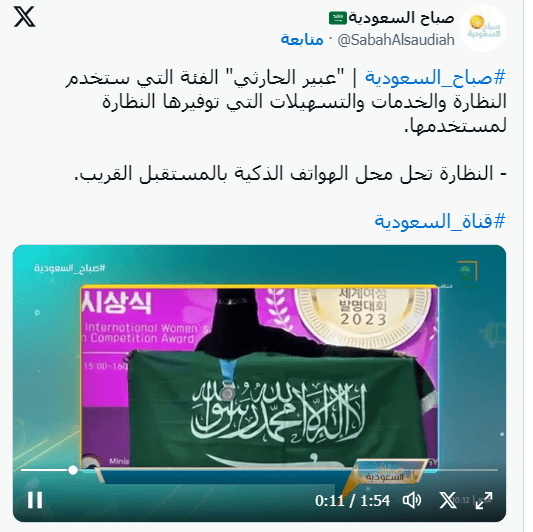Click the 0:11 / 1:54 time display

352,501
